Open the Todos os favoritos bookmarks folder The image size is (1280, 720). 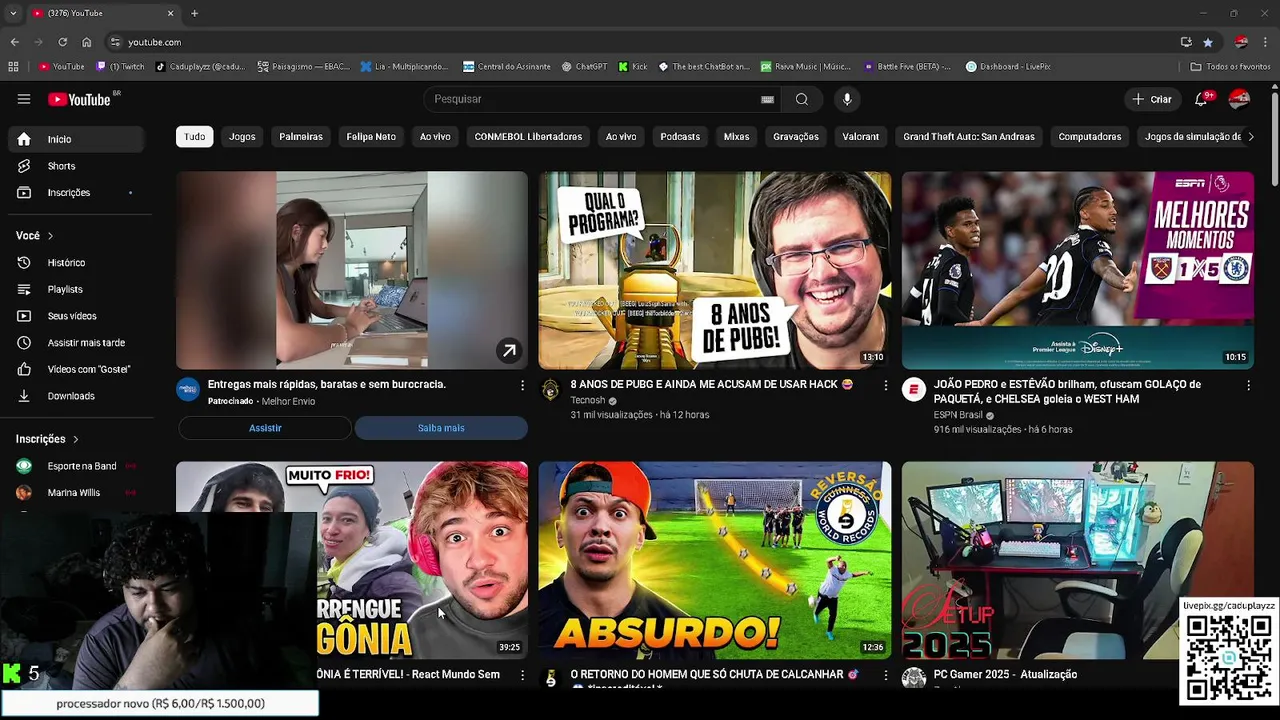1230,67
